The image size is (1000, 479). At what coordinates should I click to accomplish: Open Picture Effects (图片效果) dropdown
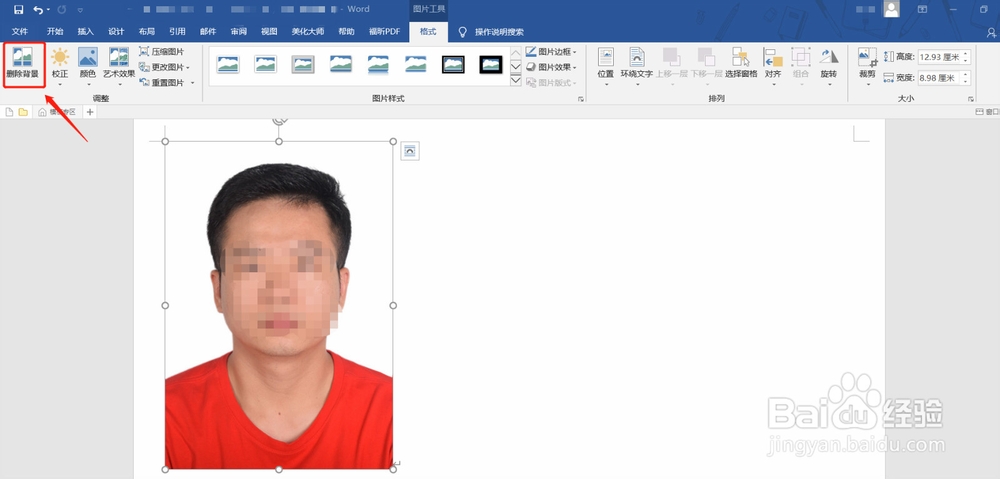551,67
